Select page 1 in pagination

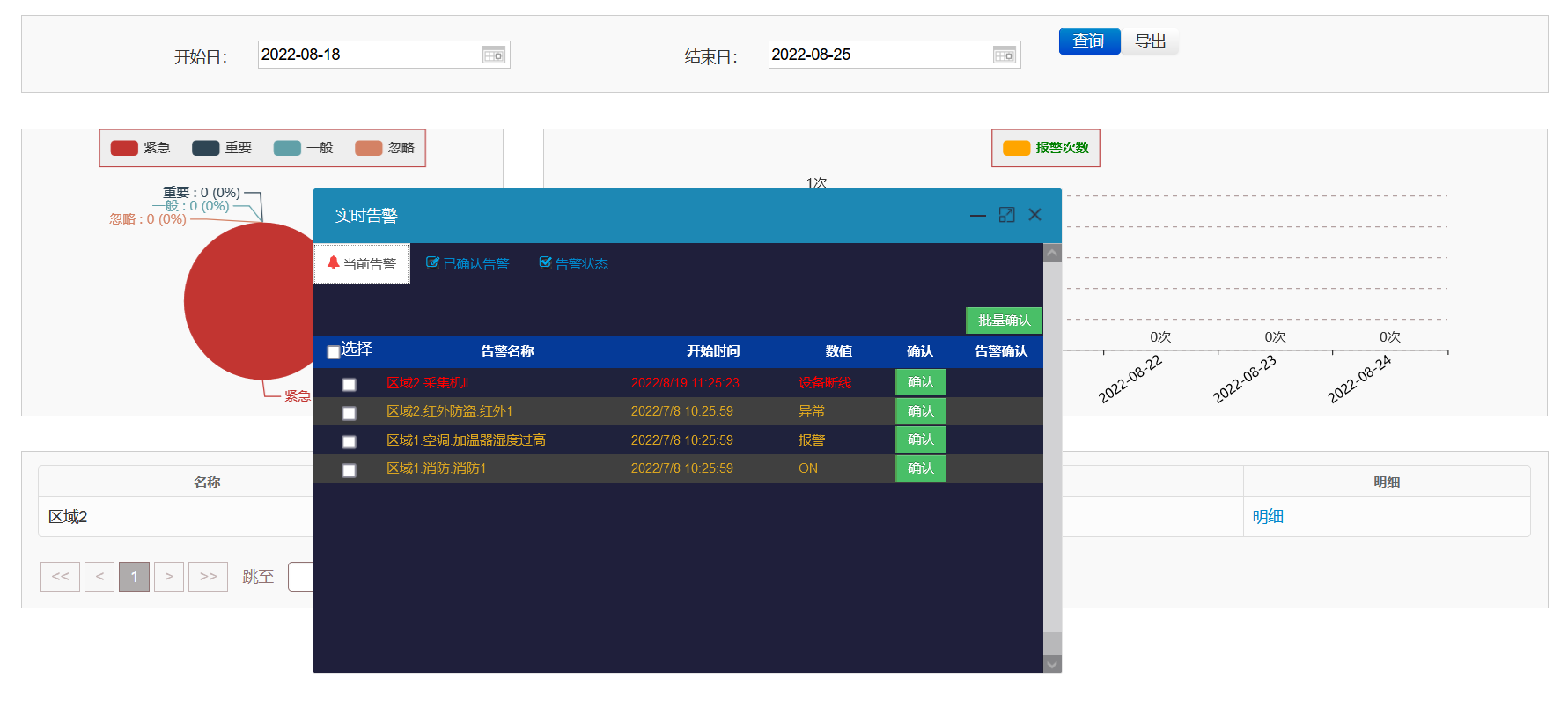(134, 577)
